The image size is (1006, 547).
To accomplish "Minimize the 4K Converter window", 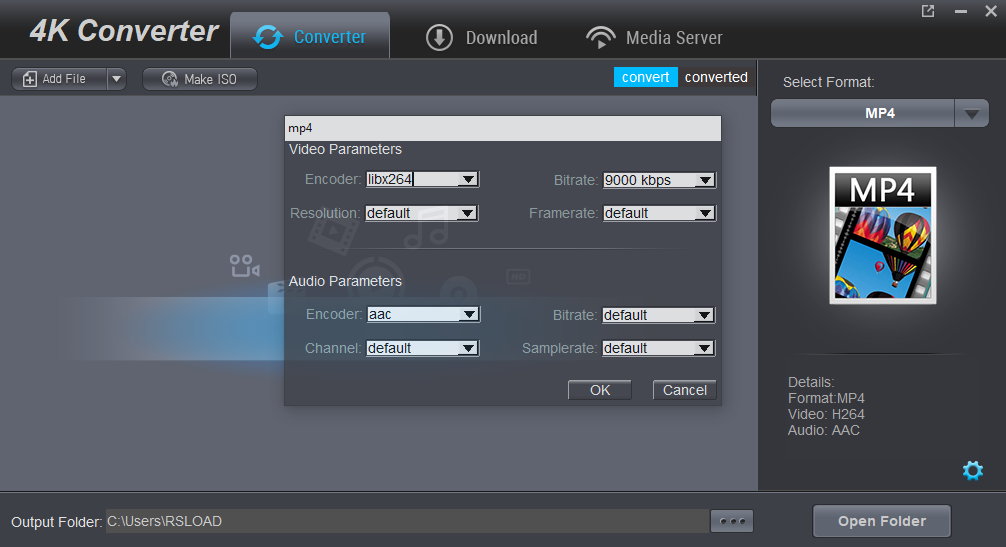I will (960, 11).
